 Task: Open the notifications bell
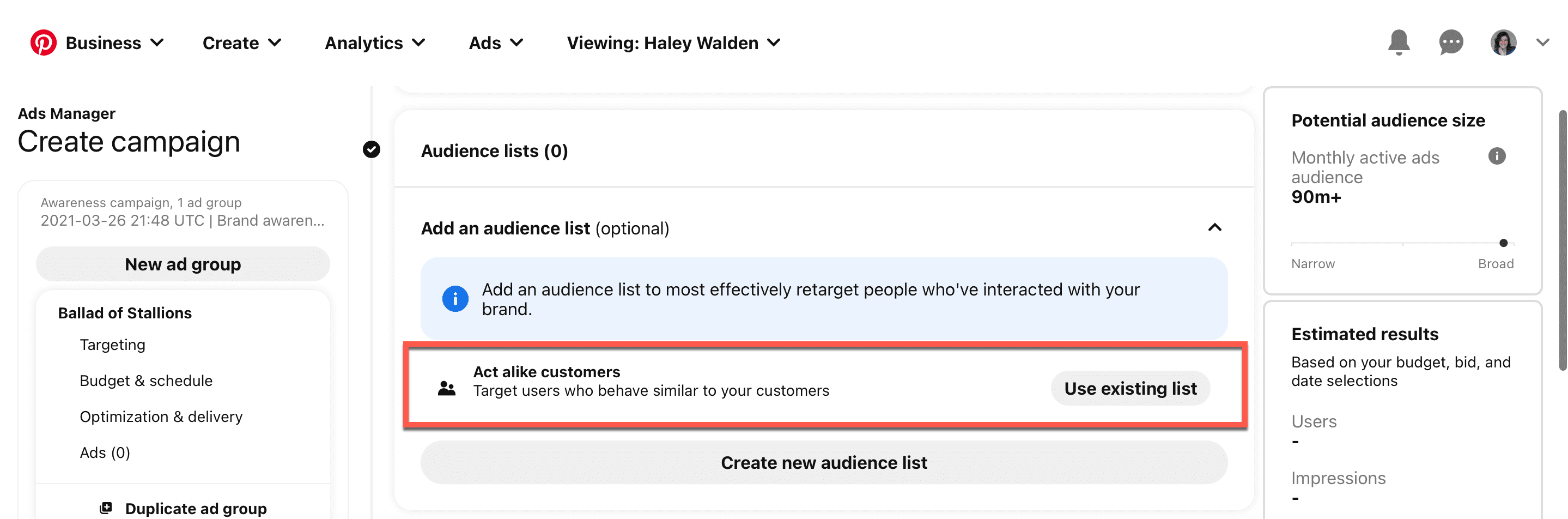[1398, 43]
